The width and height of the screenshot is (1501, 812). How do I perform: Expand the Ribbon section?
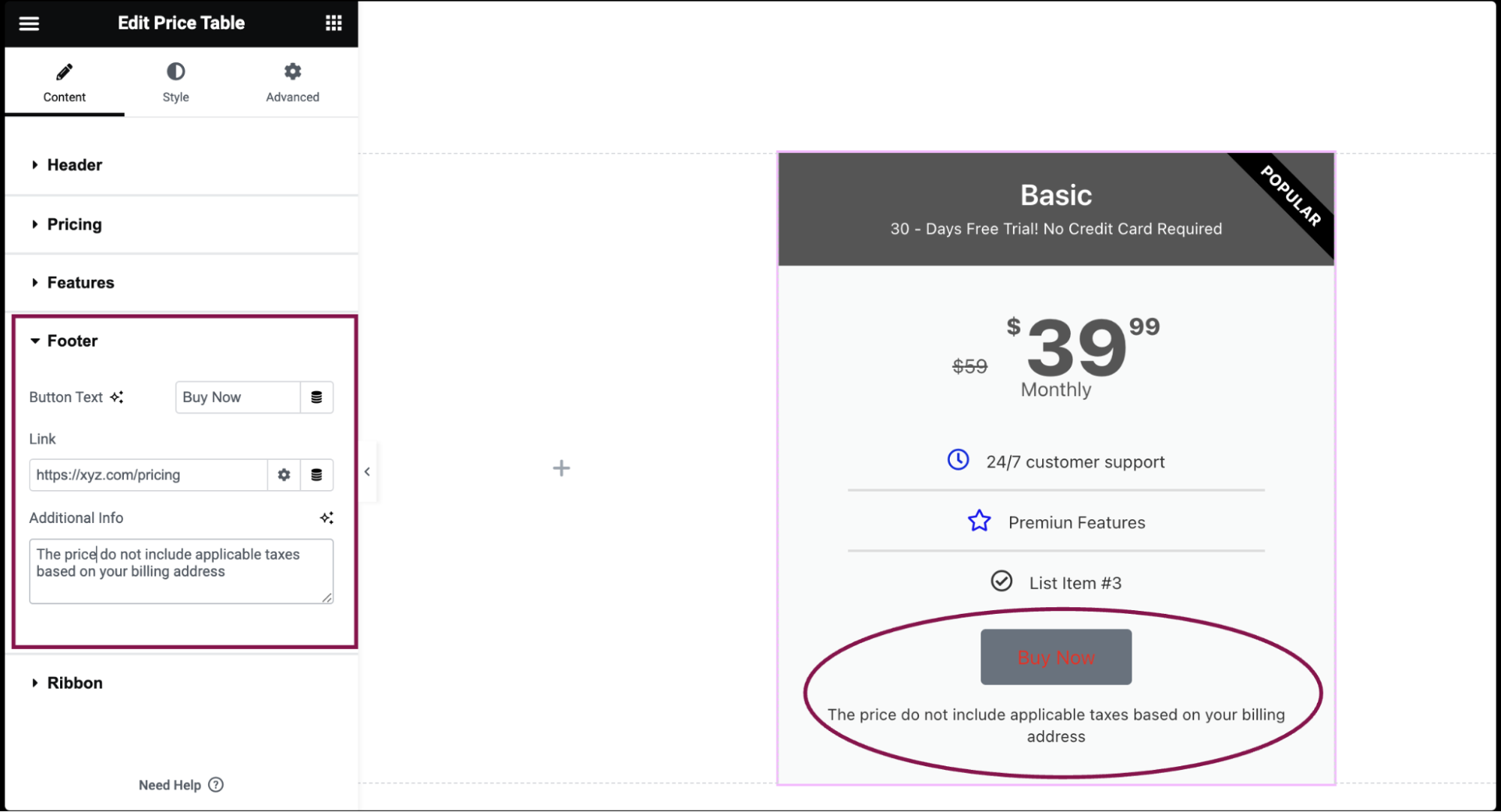point(76,682)
